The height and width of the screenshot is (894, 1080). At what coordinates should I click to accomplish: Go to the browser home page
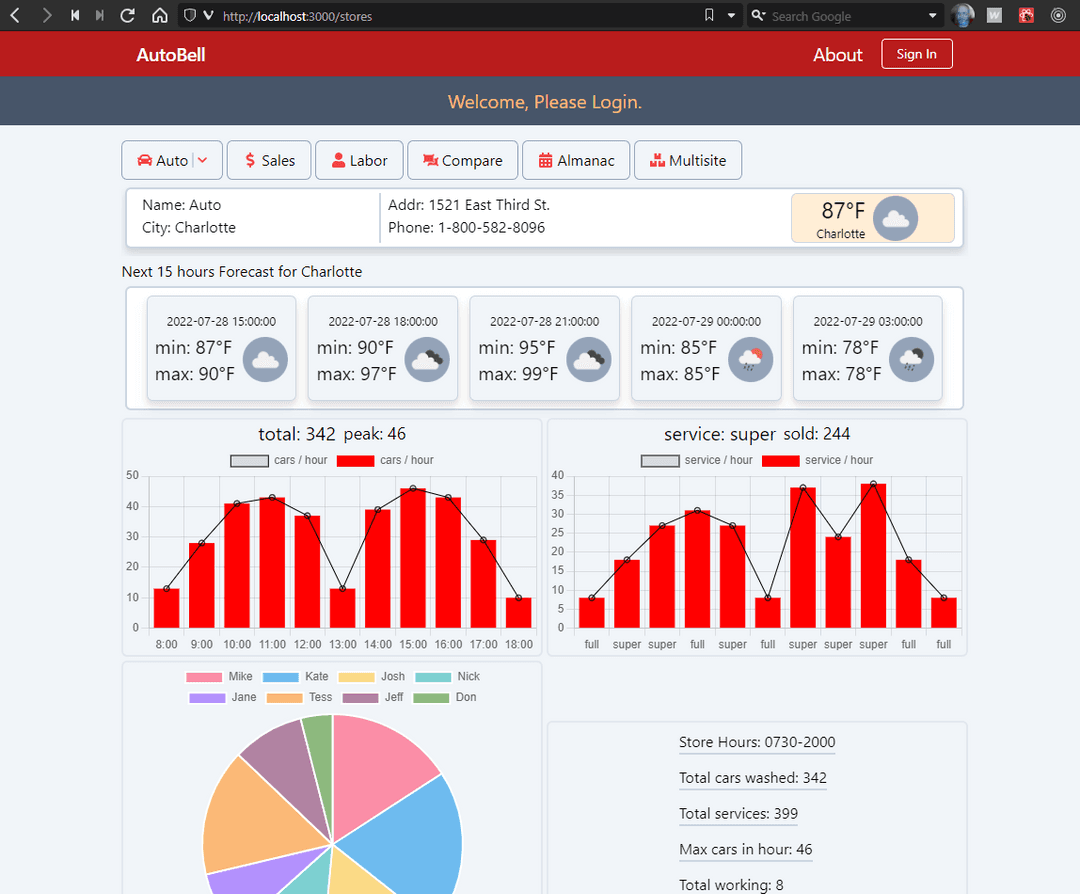(160, 15)
